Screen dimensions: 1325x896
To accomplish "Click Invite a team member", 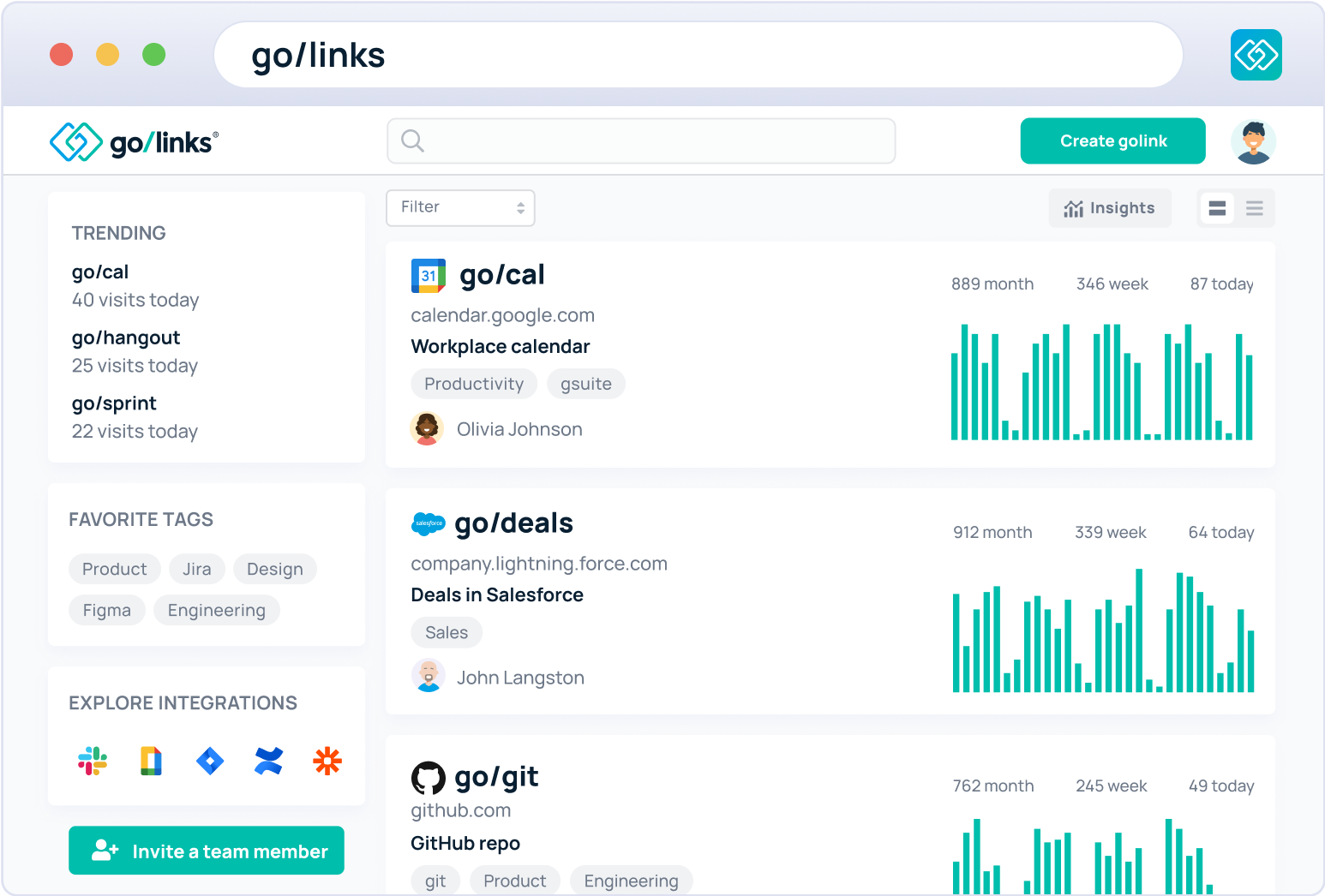I will tap(206, 851).
